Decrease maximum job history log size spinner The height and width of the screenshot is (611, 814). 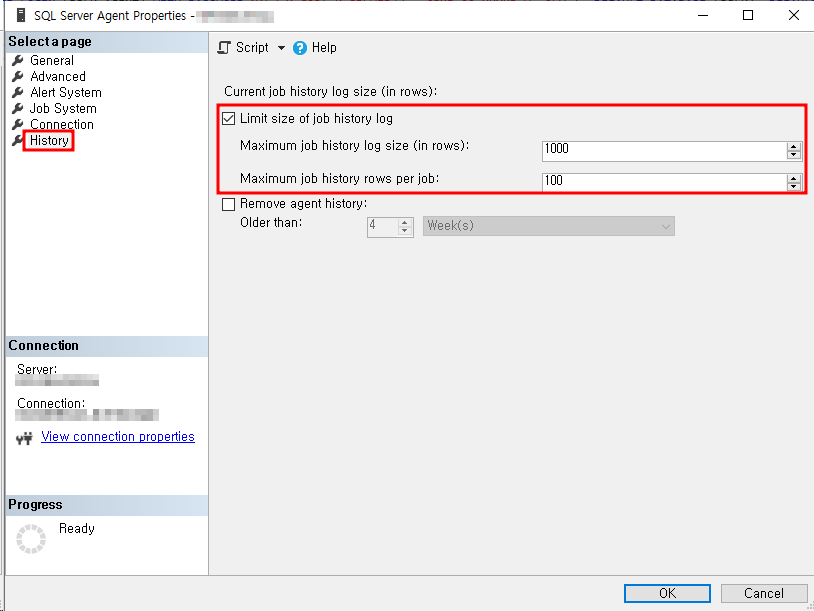(793, 155)
